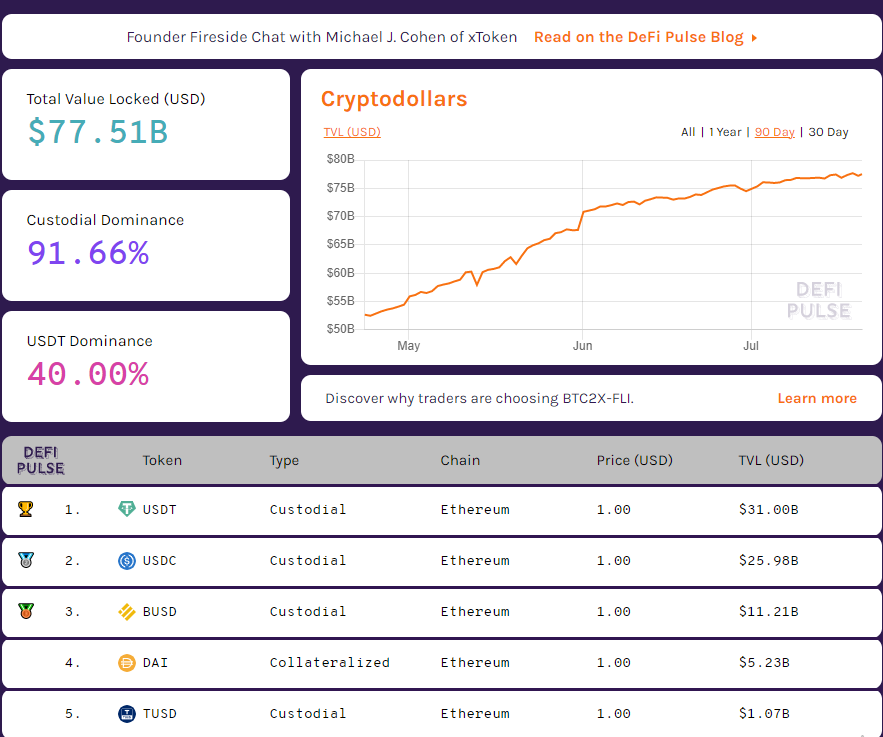Click 'Ethereum' chain in the USDC row
This screenshot has height=737, width=883.
coord(475,561)
